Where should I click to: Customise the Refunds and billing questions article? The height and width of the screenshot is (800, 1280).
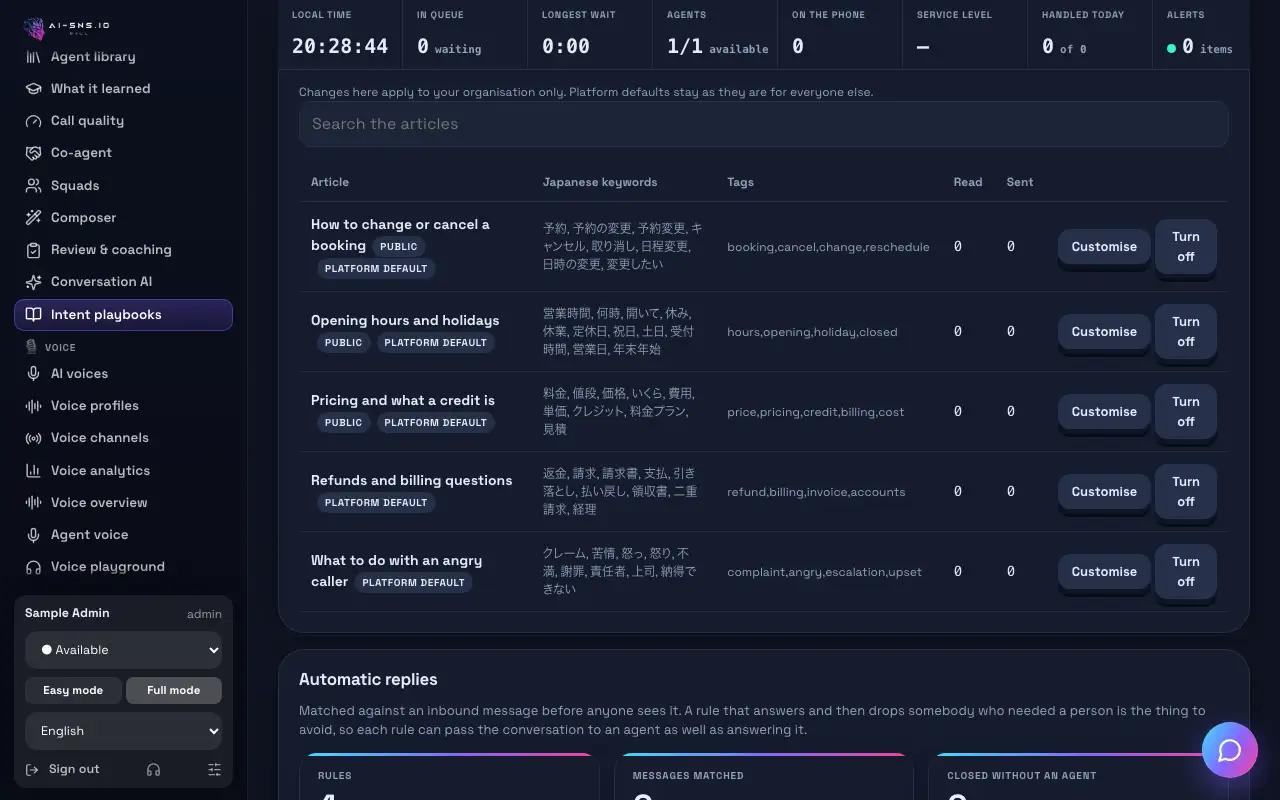tap(1104, 492)
